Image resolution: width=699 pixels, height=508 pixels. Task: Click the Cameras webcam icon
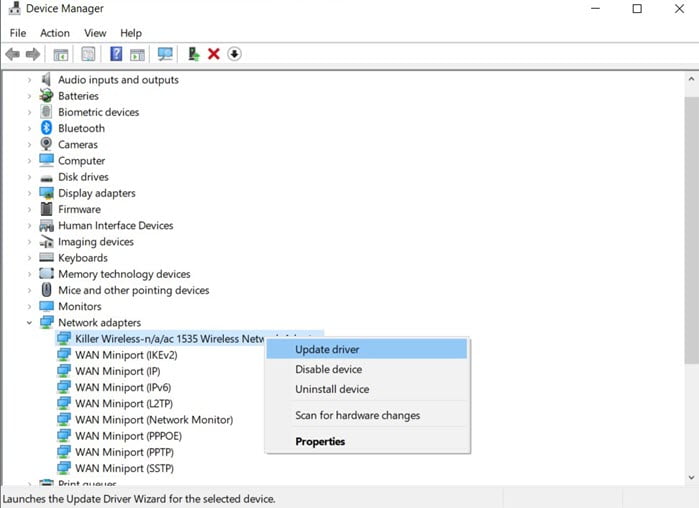pyautogui.click(x=46, y=144)
